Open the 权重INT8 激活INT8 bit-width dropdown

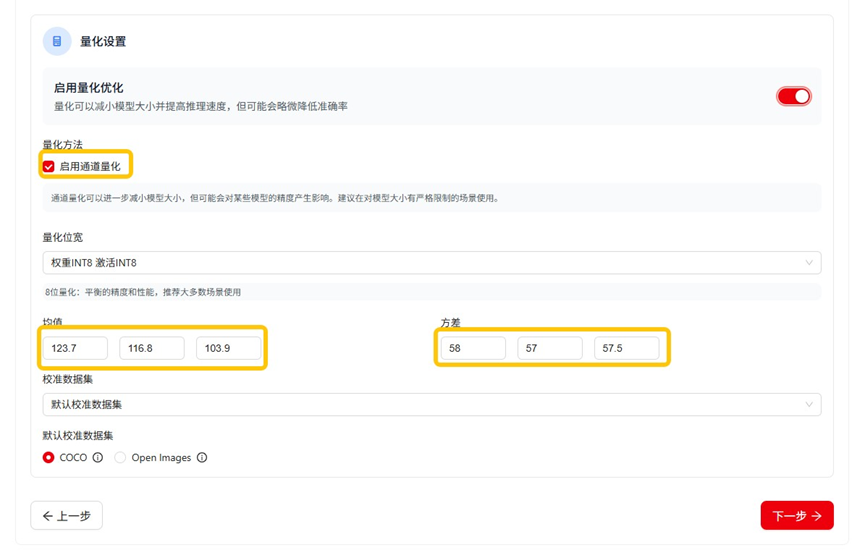432,263
